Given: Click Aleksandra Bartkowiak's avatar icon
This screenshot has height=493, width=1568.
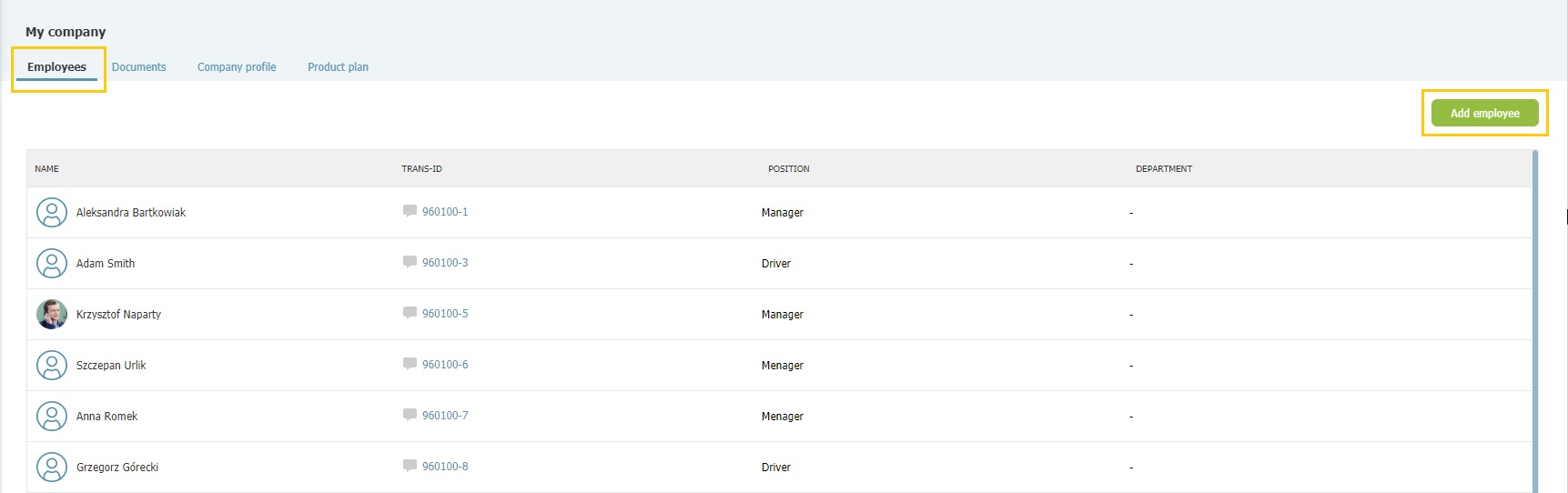Looking at the screenshot, I should pyautogui.click(x=52, y=213).
